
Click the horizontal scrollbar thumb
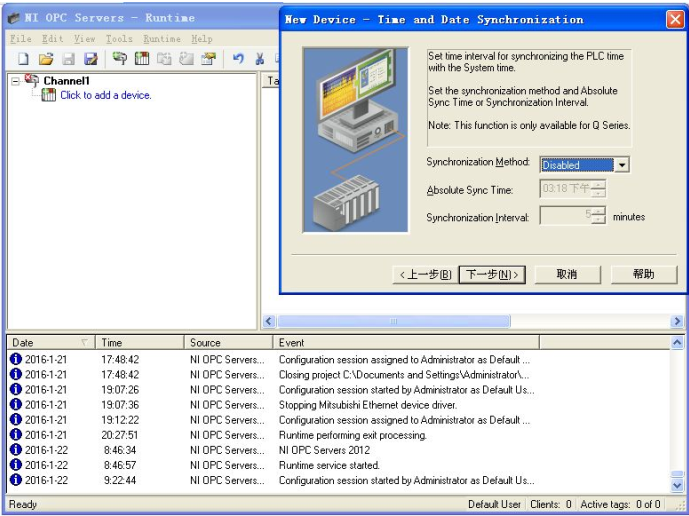click(x=394, y=321)
